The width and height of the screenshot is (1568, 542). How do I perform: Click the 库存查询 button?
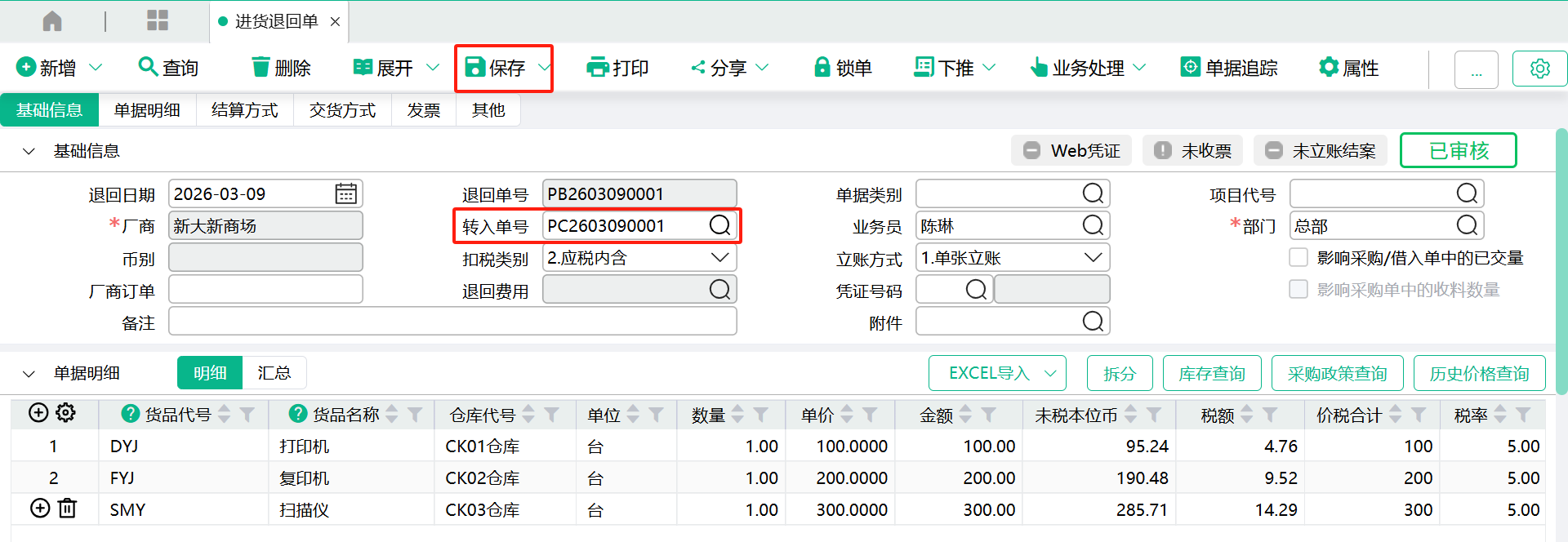click(1211, 374)
